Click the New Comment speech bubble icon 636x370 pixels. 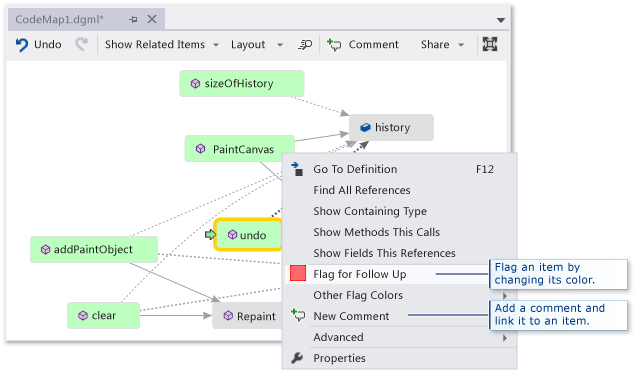pyautogui.click(x=298, y=315)
